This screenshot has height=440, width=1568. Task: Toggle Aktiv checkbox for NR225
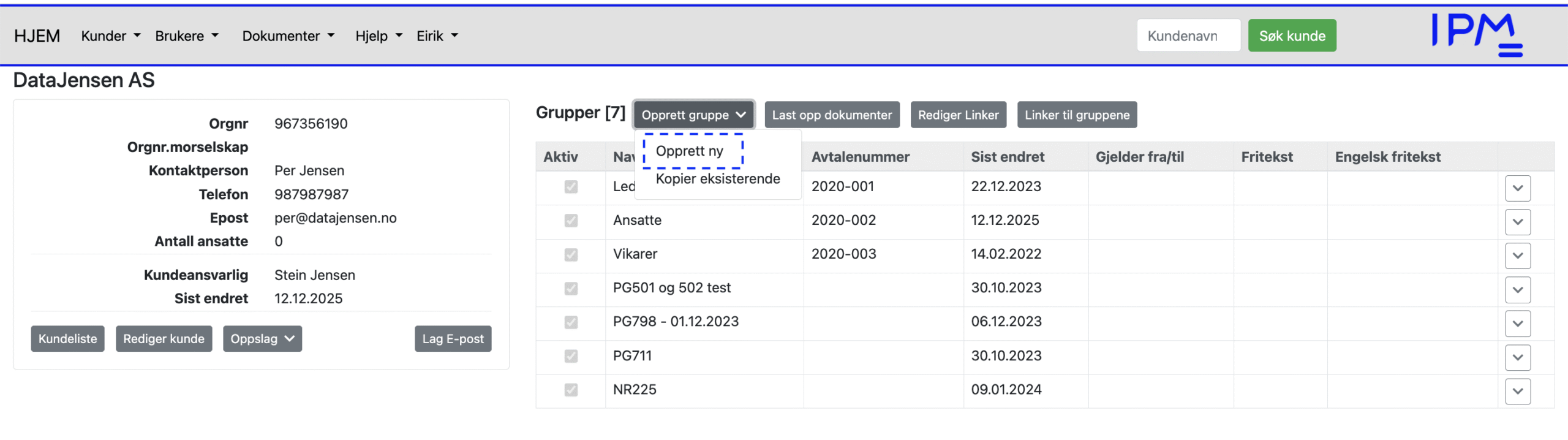click(x=571, y=390)
